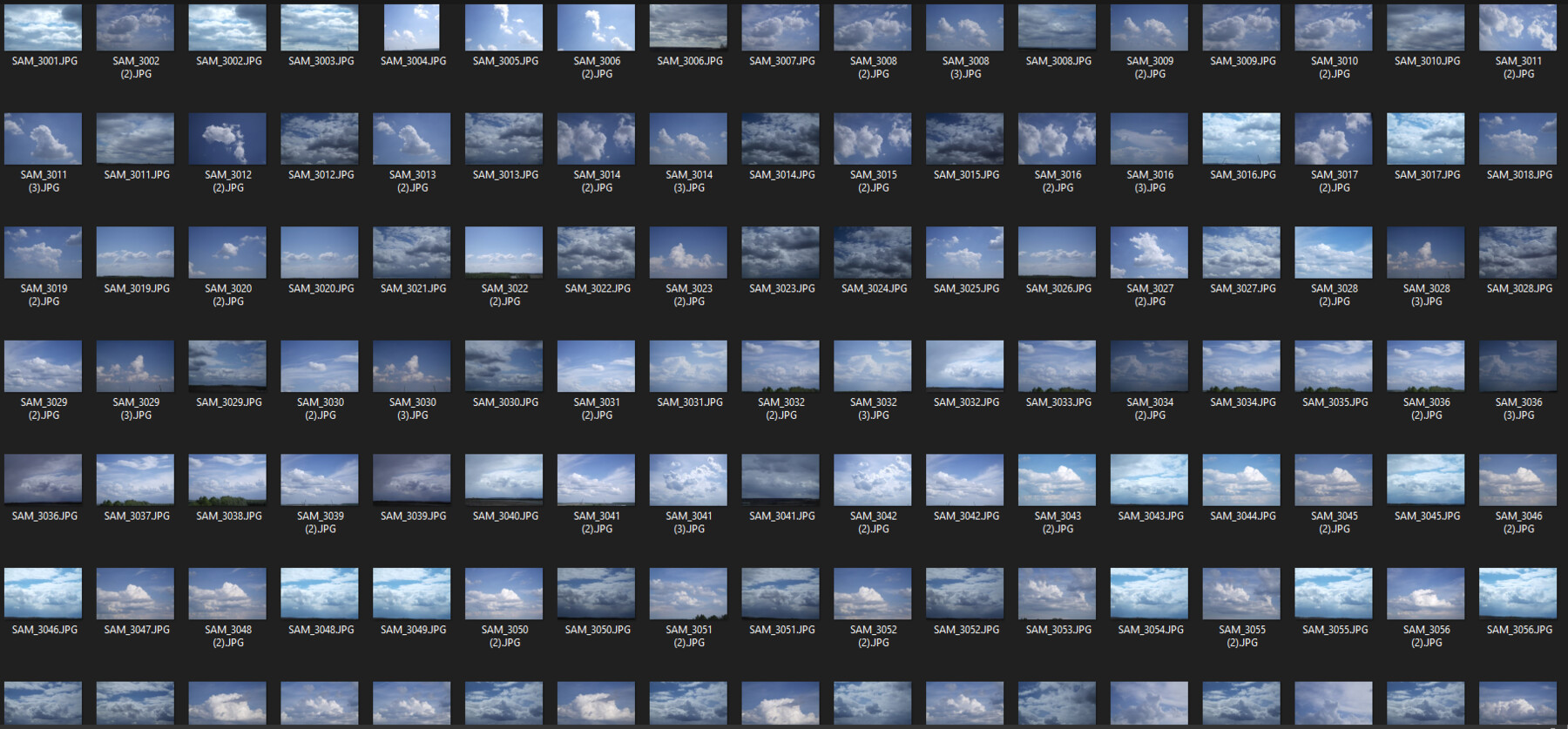Select the SAM_3008 (3).JPG thumbnail
The width and height of the screenshot is (1568, 729).
tap(965, 28)
